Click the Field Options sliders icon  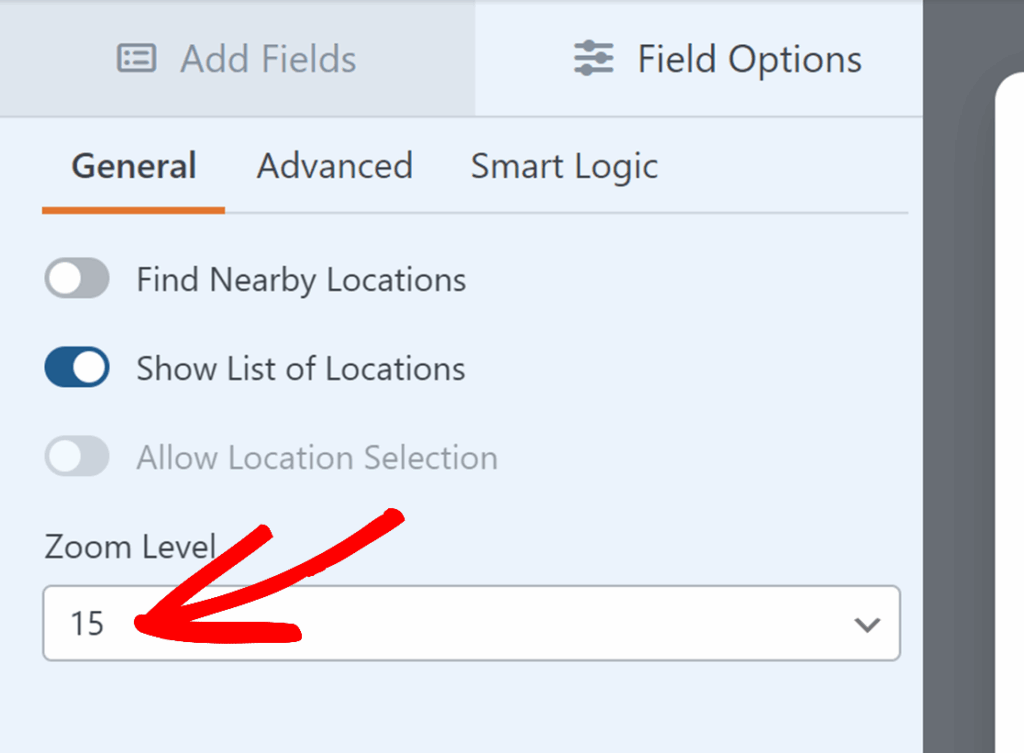click(594, 58)
